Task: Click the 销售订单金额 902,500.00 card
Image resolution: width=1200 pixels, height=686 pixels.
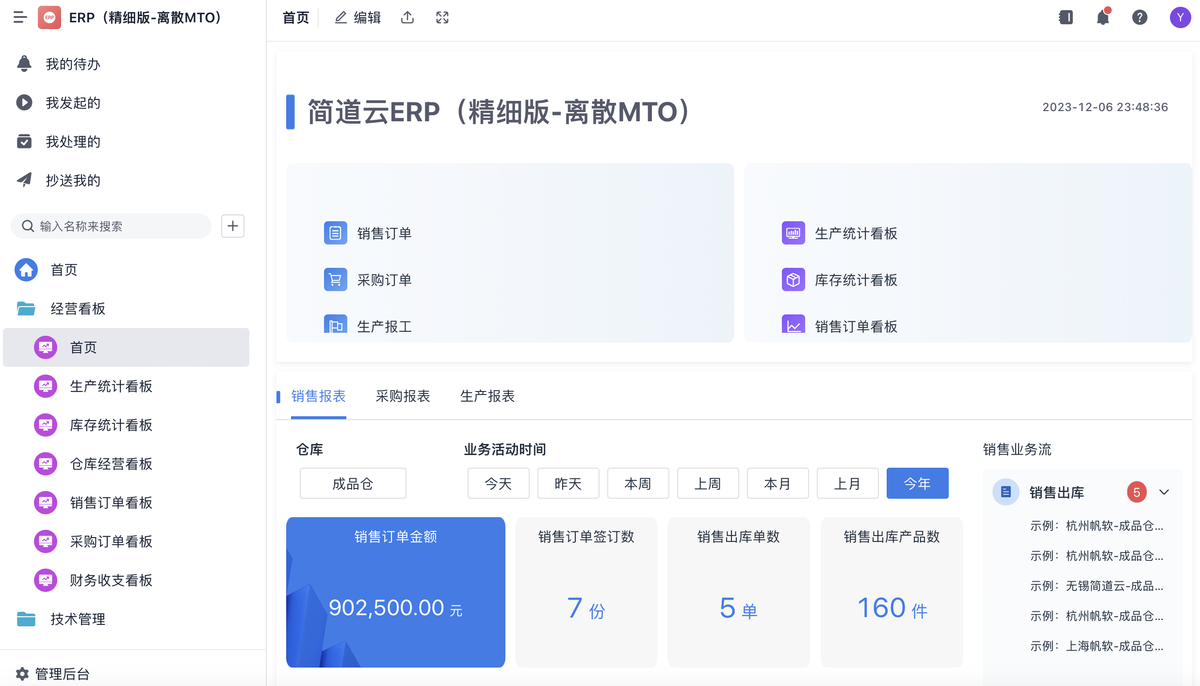Action: 396,592
